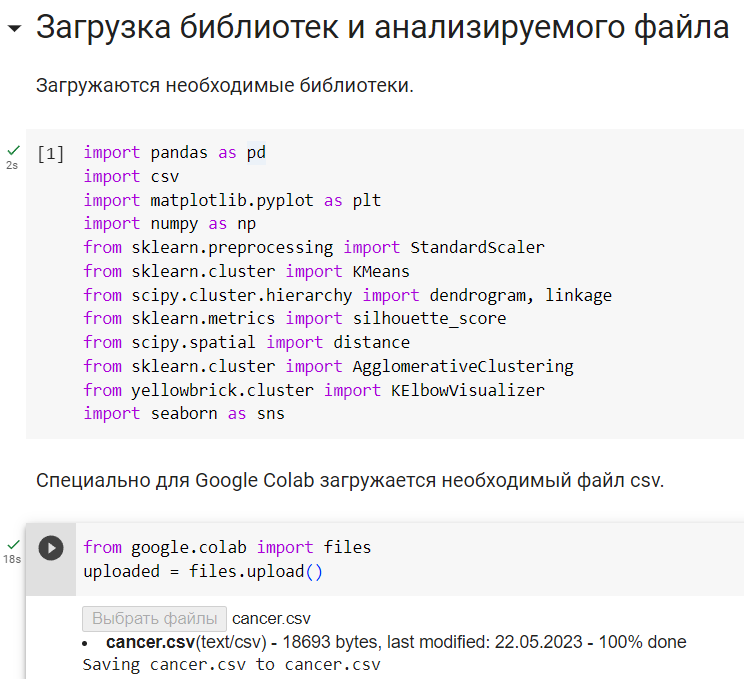The height and width of the screenshot is (679, 744).
Task: Select the [1] execution count label
Action: pos(50,154)
